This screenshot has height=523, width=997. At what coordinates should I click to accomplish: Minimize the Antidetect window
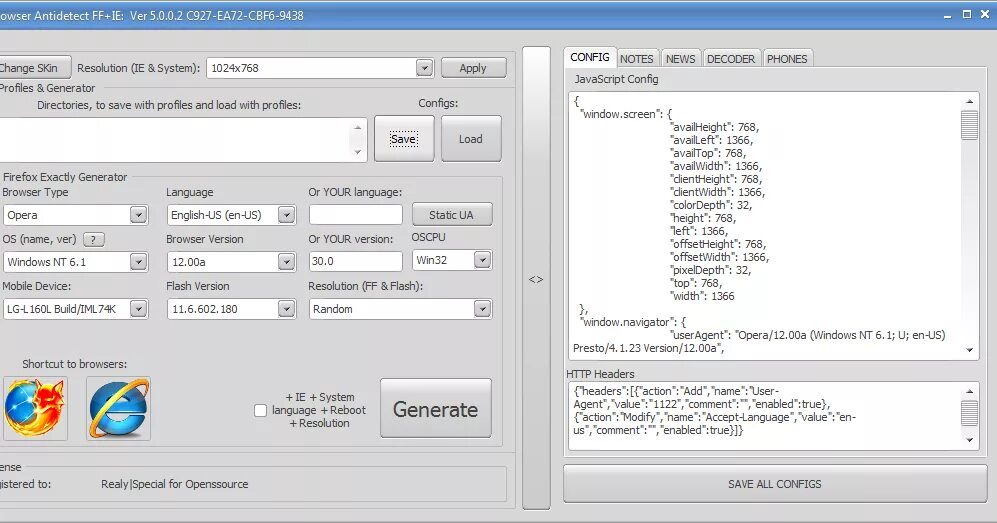pyautogui.click(x=947, y=15)
